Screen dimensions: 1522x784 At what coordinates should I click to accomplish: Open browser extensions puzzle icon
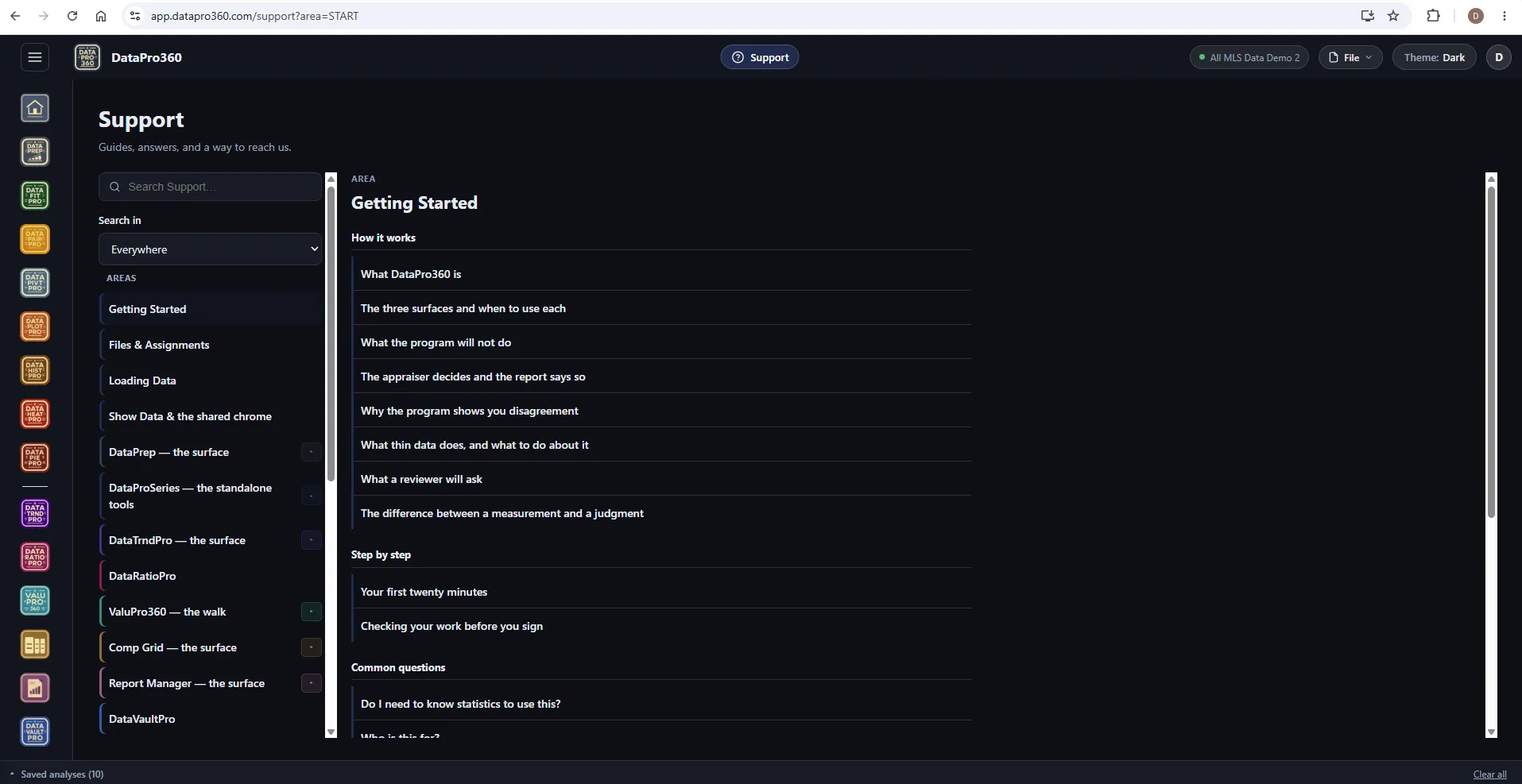coord(1434,16)
